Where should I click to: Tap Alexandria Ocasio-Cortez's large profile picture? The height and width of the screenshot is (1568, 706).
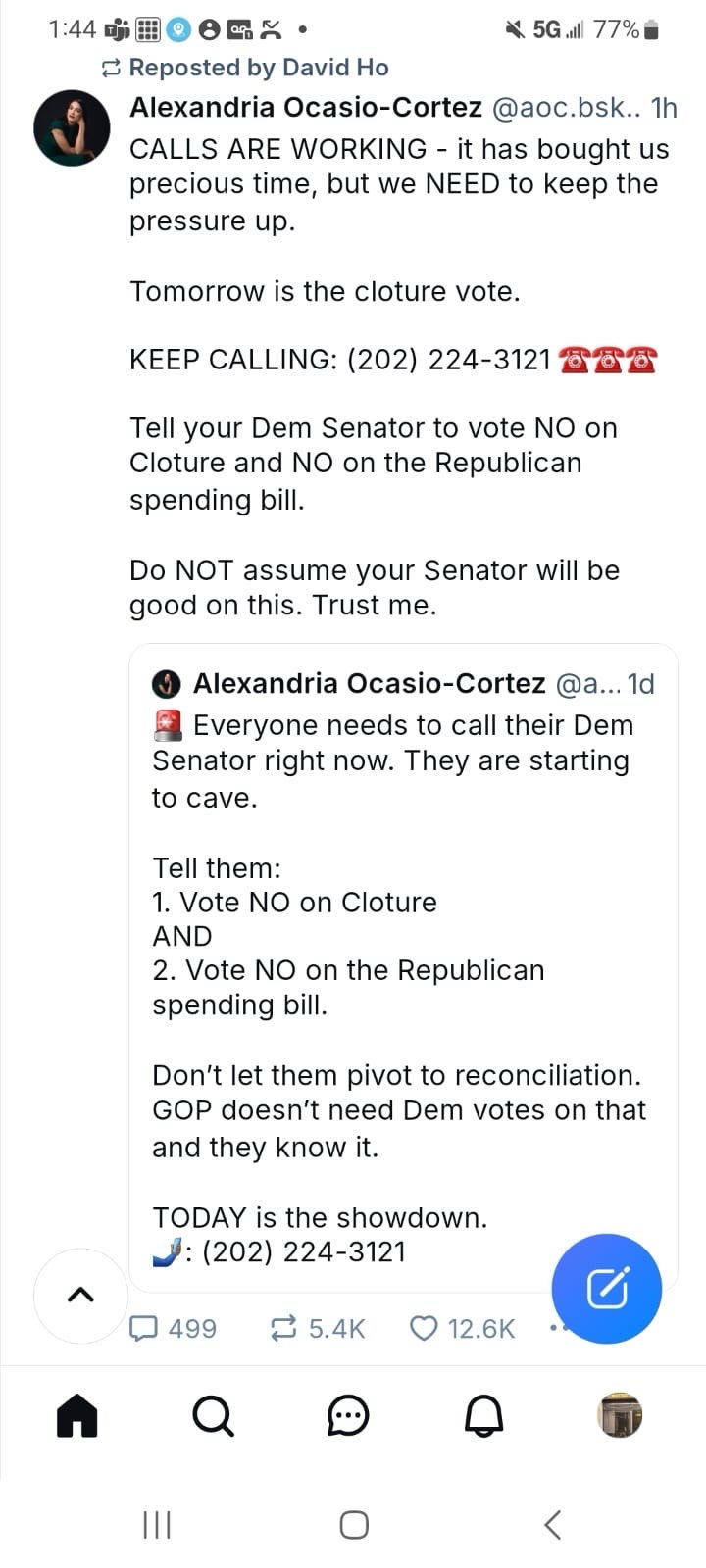click(x=72, y=128)
